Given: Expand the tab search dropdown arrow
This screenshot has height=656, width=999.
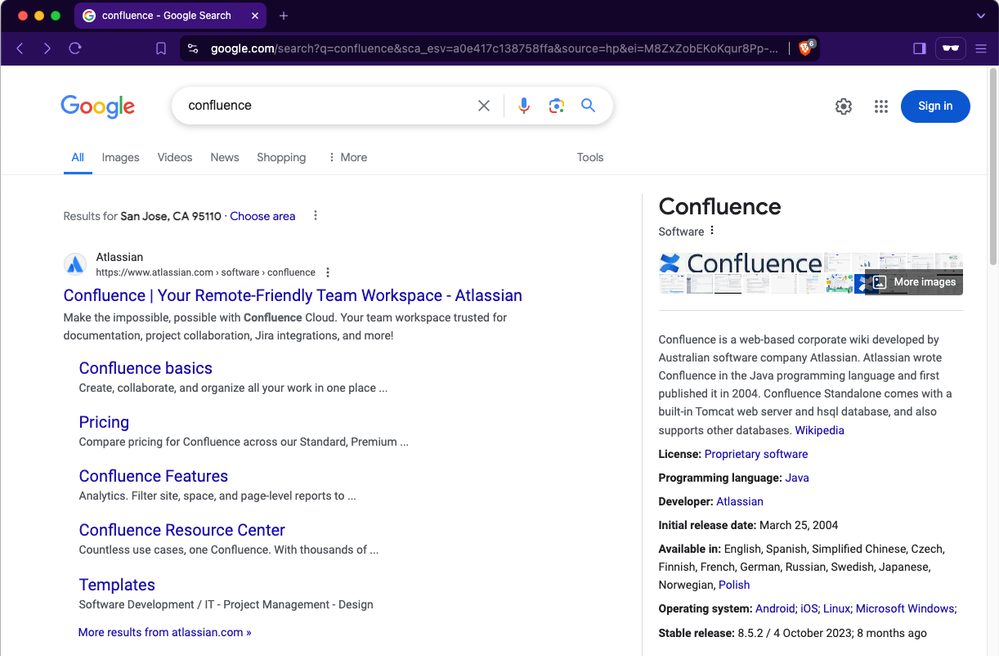Looking at the screenshot, I should click(x=981, y=16).
